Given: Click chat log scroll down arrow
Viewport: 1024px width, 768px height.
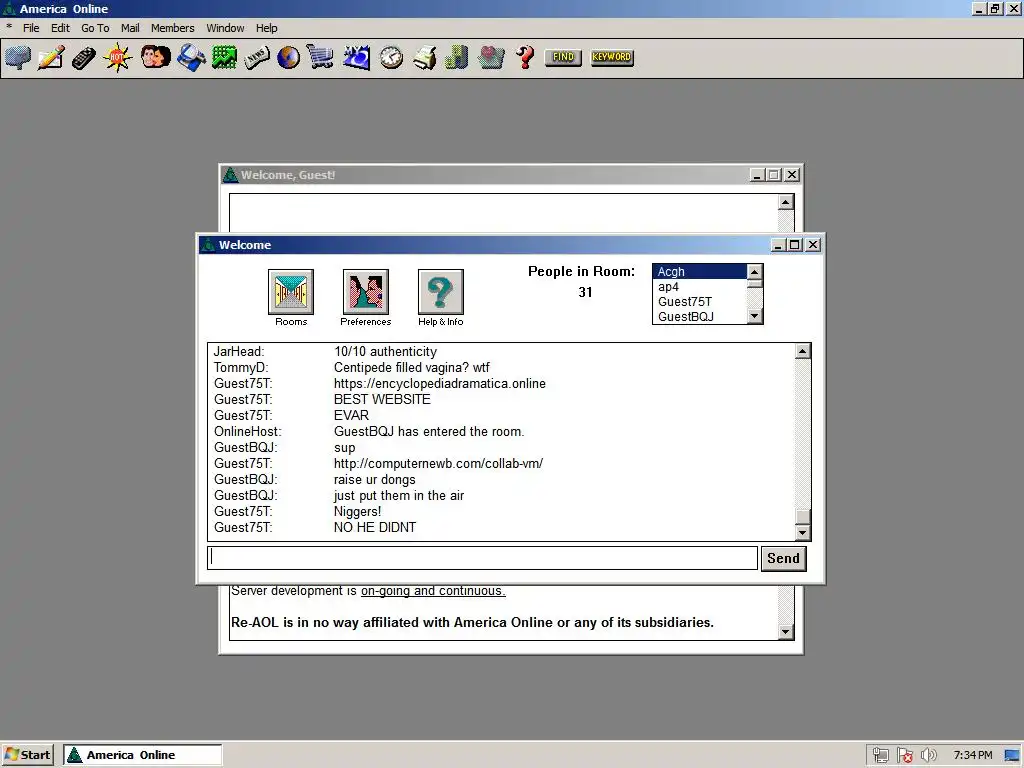Looking at the screenshot, I should click(x=803, y=533).
